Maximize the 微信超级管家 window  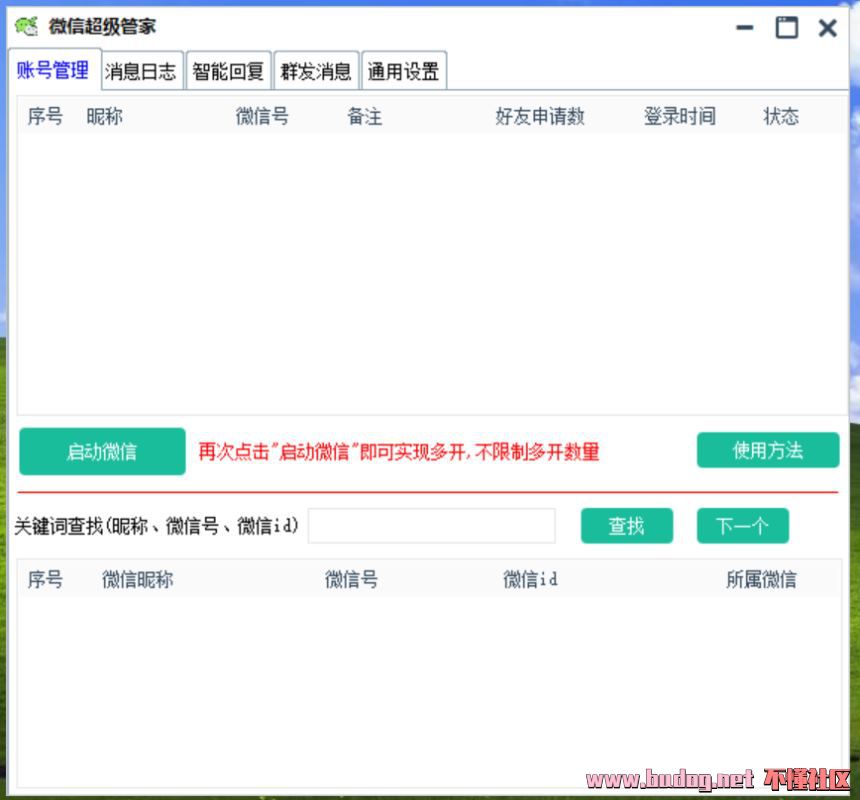point(787,27)
